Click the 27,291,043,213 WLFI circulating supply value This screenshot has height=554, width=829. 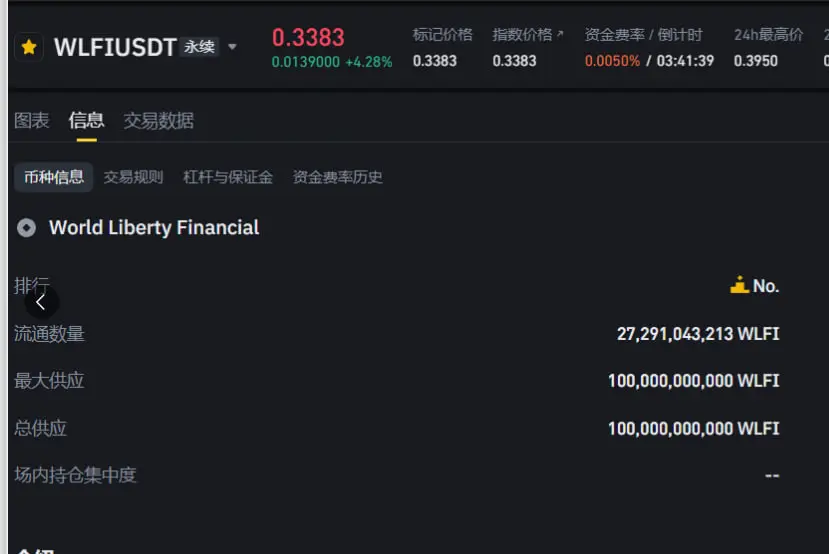pyautogui.click(x=698, y=334)
